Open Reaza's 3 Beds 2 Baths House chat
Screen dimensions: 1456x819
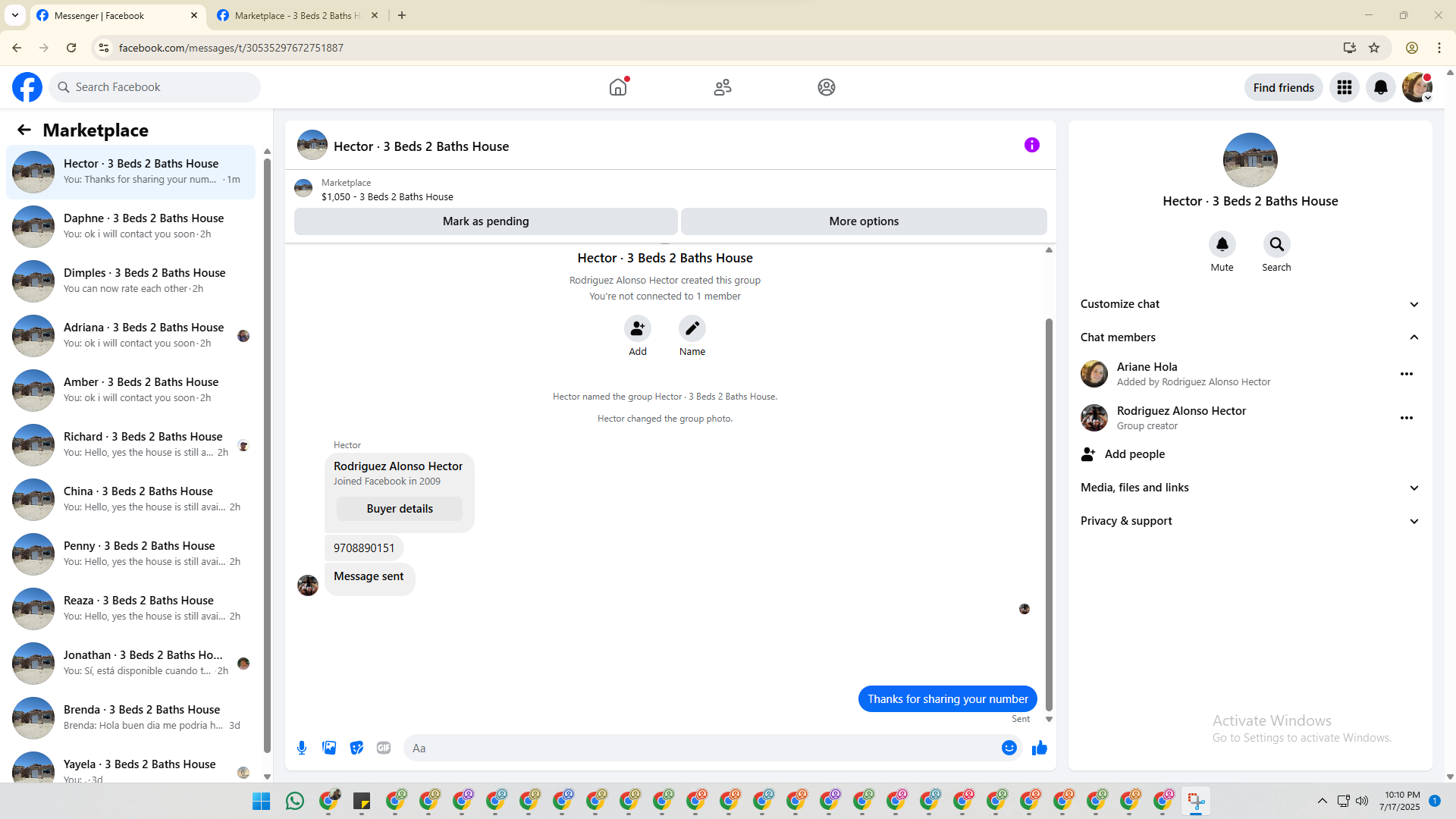coord(131,608)
